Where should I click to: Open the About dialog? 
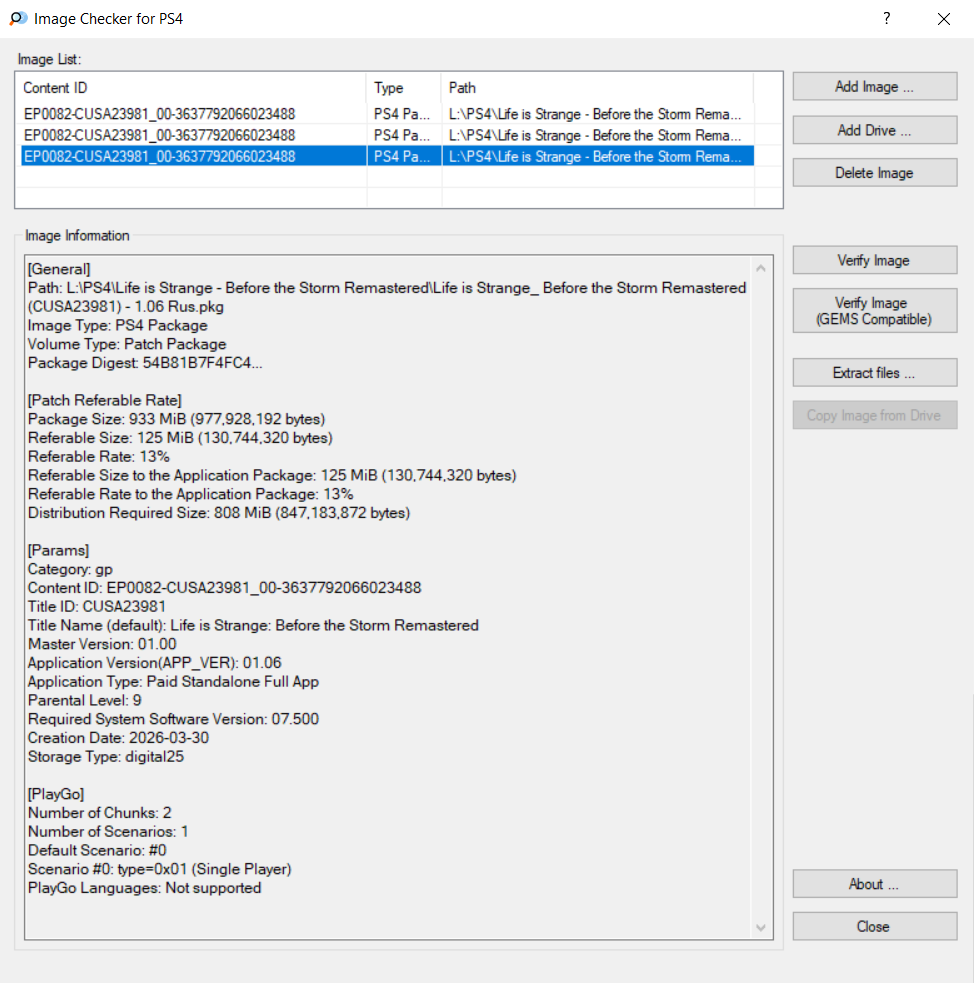[874, 884]
